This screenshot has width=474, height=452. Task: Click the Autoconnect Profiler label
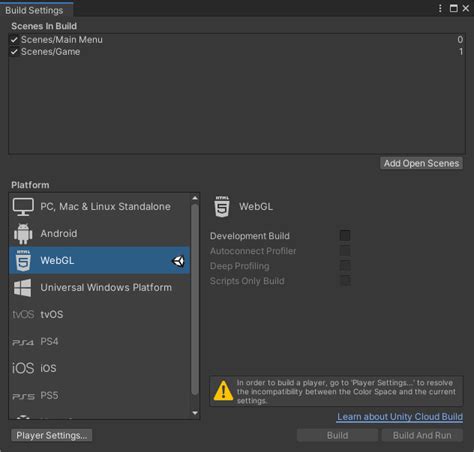[x=253, y=251]
